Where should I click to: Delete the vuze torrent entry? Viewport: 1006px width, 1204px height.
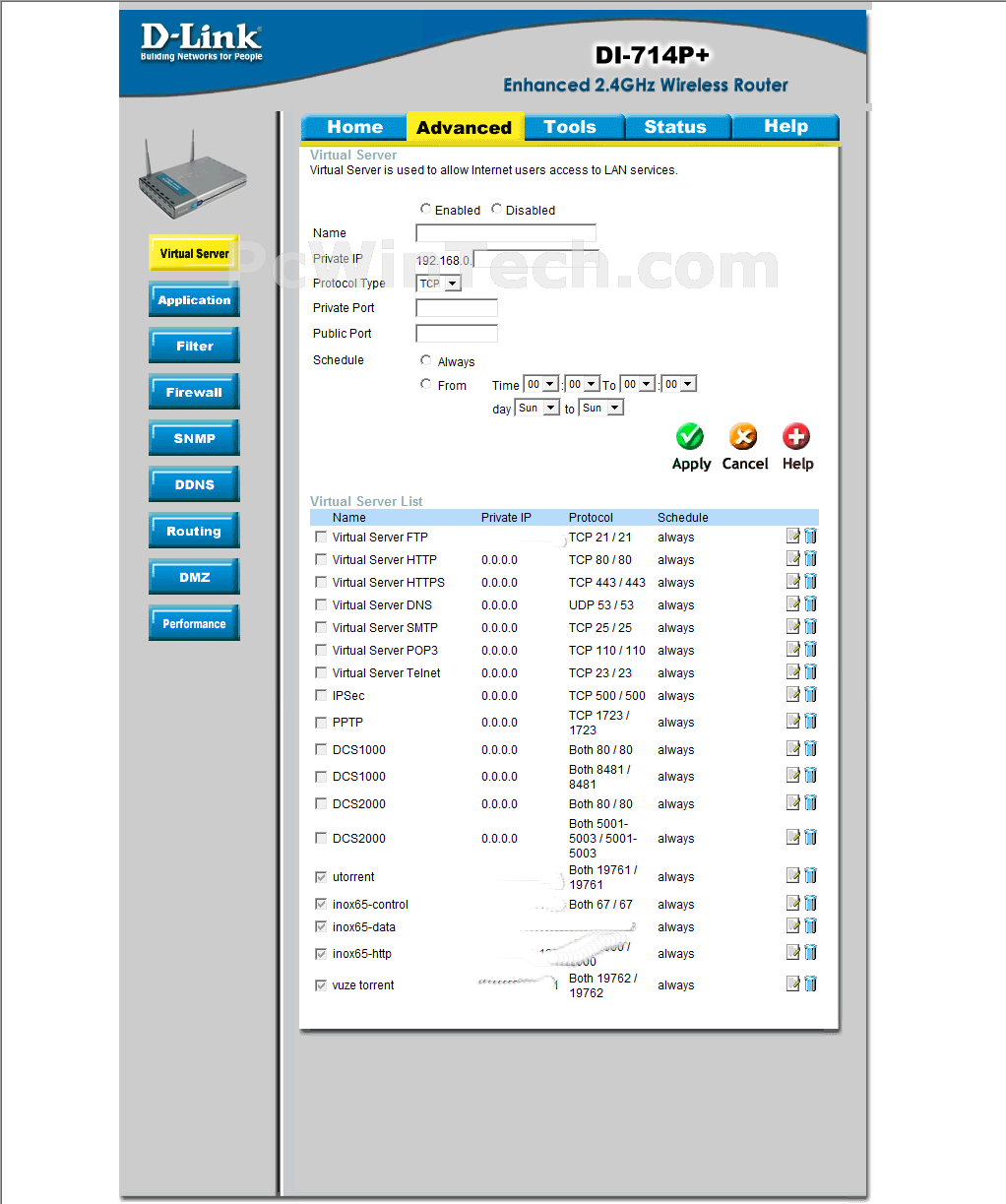(x=811, y=984)
